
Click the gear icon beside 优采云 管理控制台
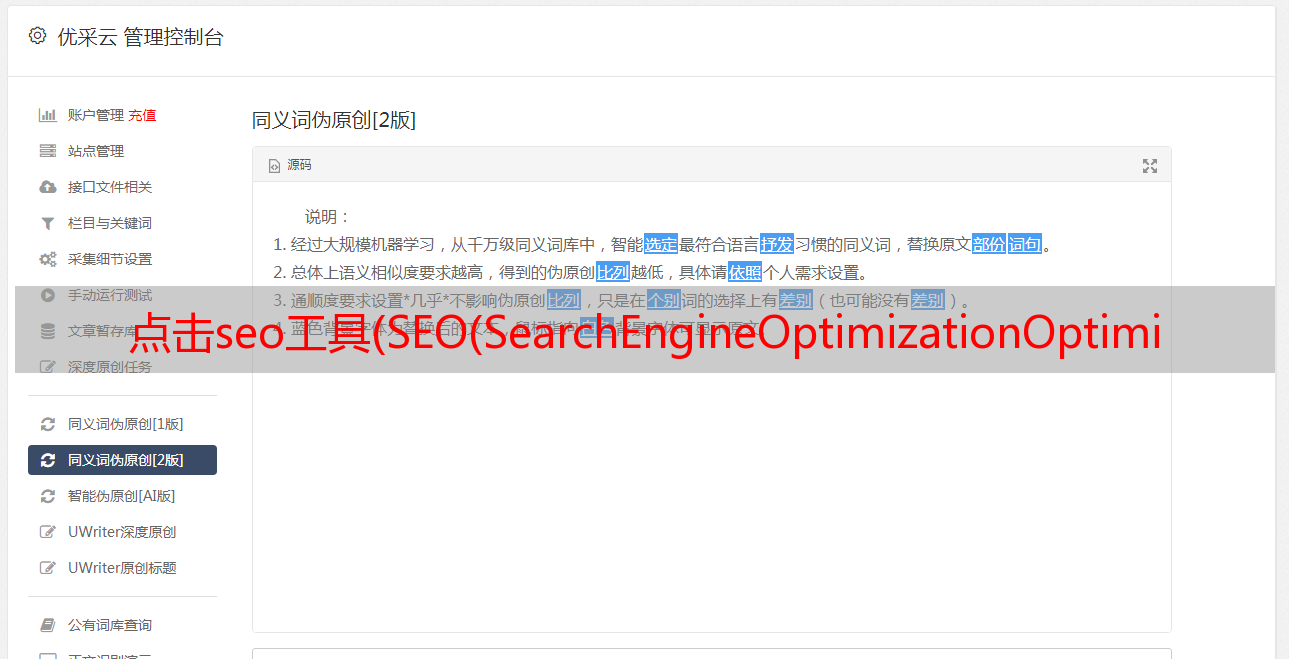[37, 36]
